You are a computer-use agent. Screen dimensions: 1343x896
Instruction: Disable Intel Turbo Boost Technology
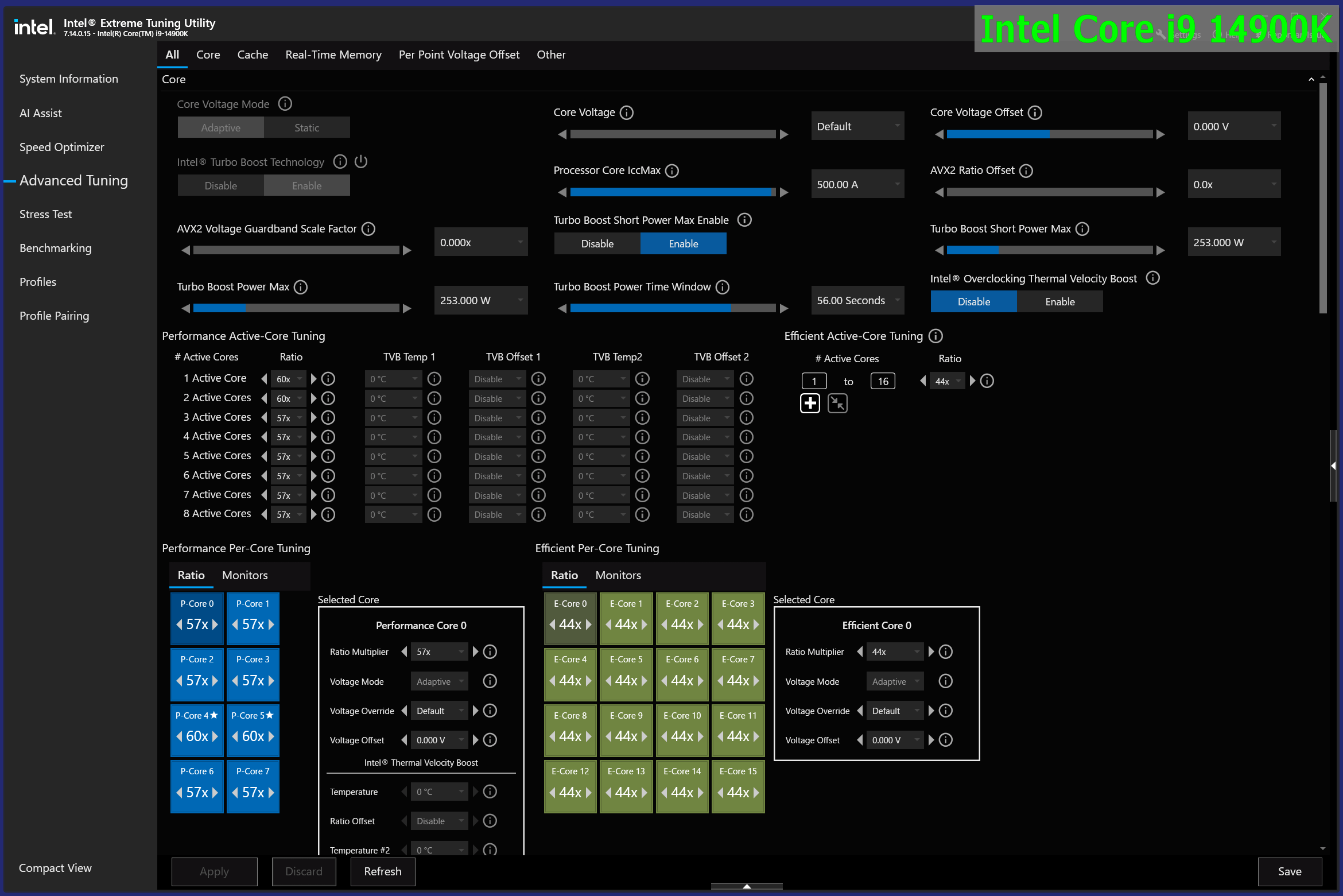(x=221, y=185)
